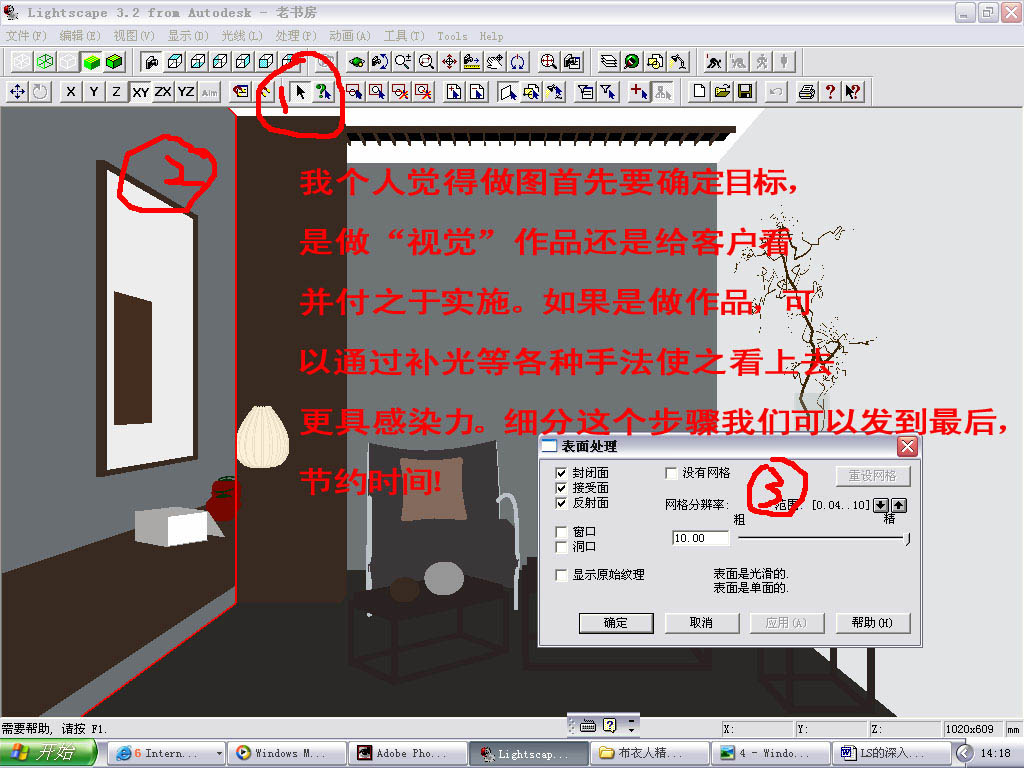
Task: Click the save floppy disk icon
Action: (745, 92)
